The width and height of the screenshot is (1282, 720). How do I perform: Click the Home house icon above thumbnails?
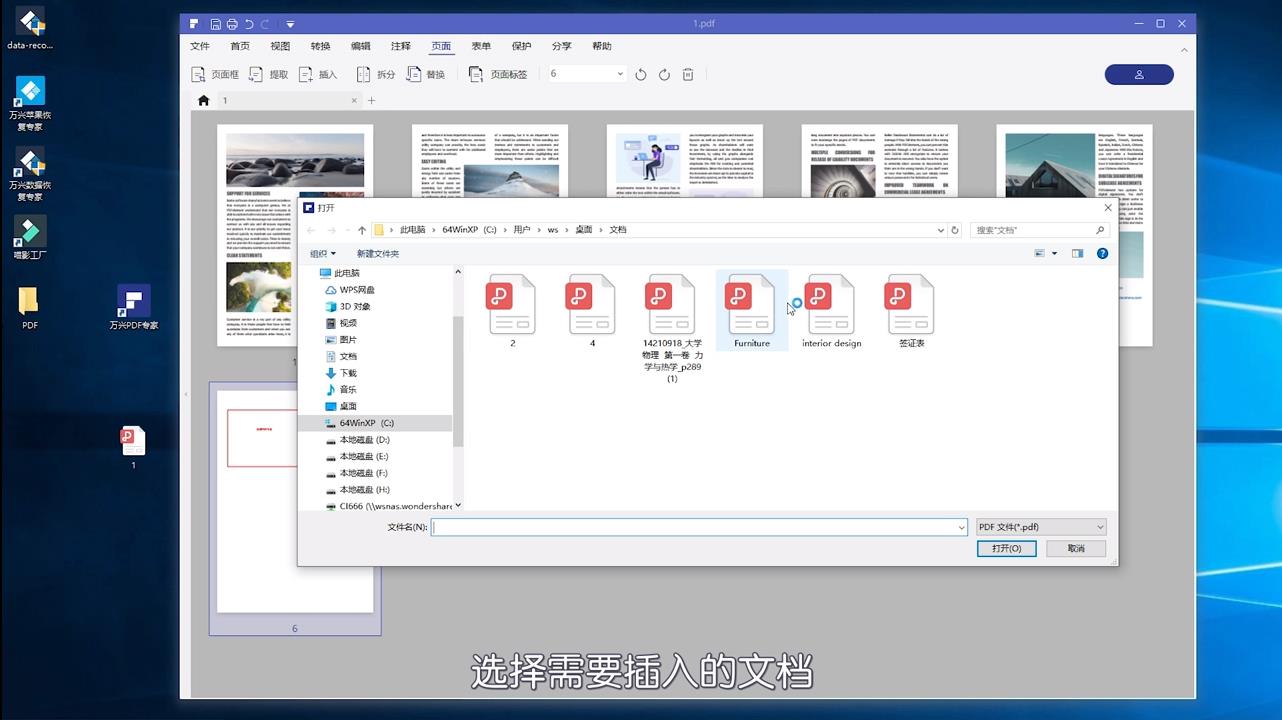click(x=203, y=100)
